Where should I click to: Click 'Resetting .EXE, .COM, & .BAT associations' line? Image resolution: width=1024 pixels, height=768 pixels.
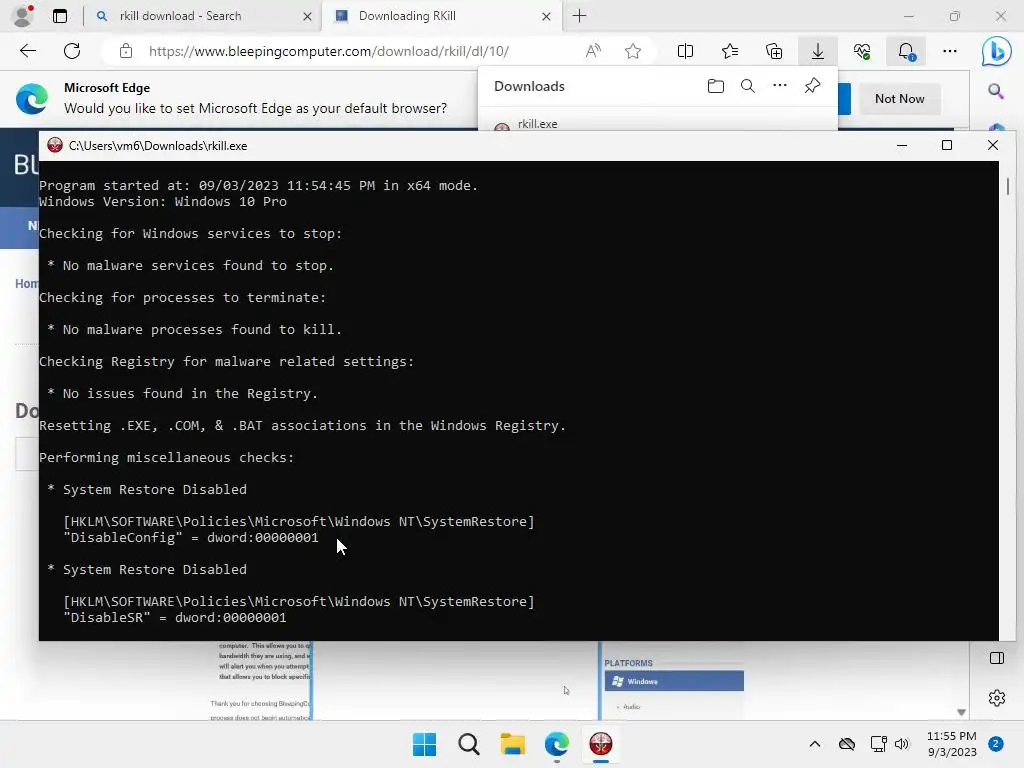coord(302,425)
